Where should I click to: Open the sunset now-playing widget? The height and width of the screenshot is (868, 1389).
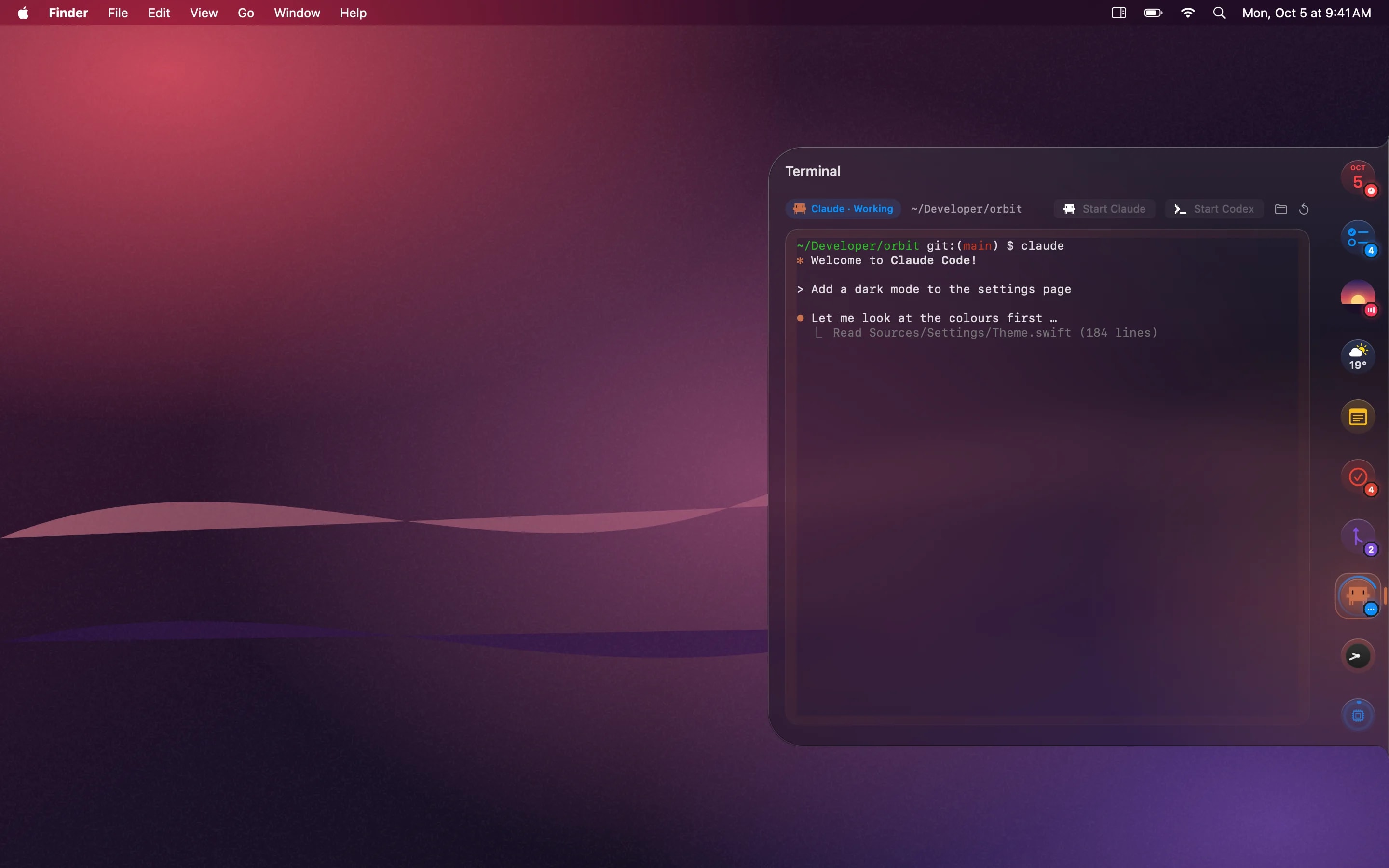click(1358, 297)
